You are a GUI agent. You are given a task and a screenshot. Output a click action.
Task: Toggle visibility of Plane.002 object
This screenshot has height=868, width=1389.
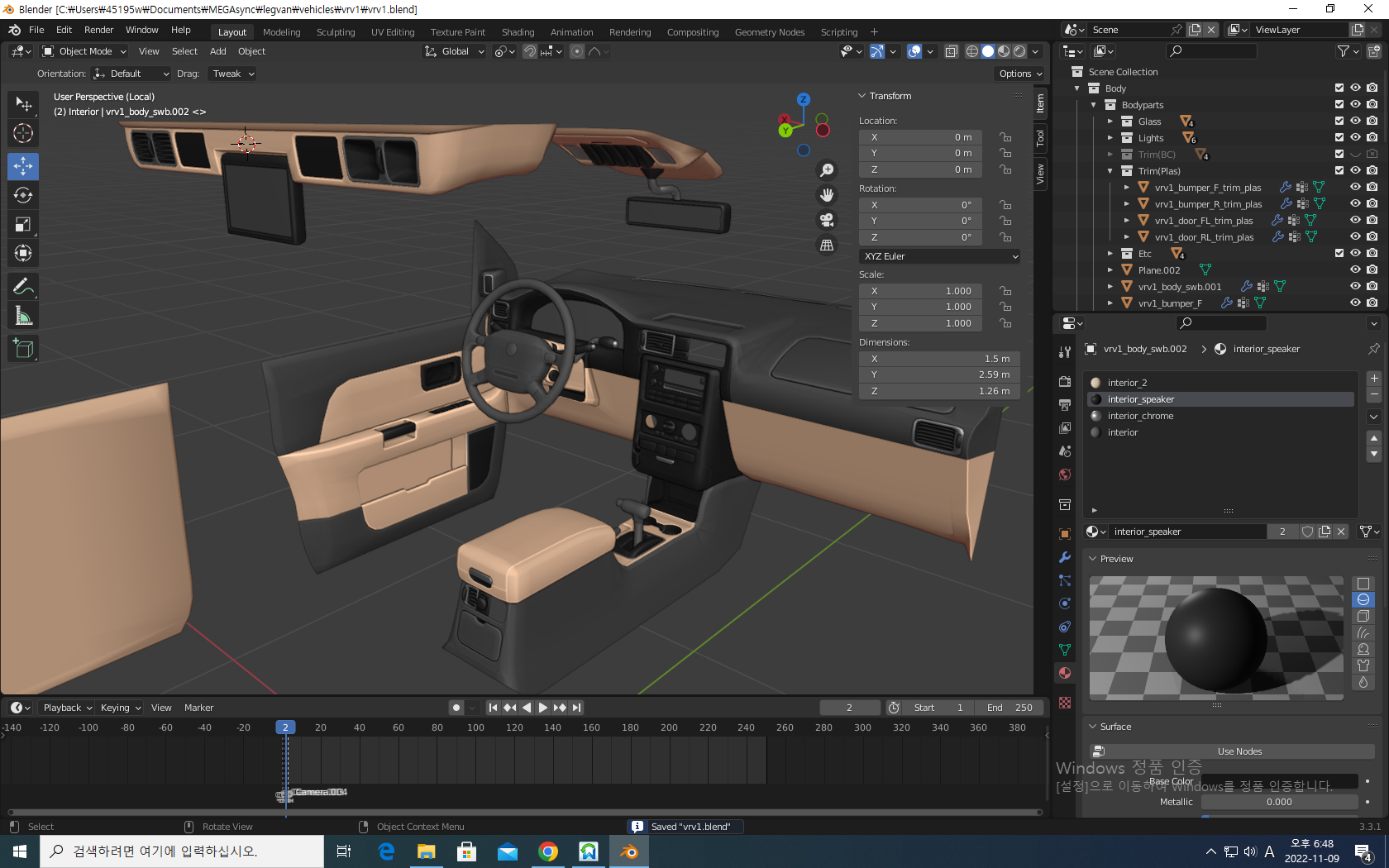pyautogui.click(x=1355, y=269)
